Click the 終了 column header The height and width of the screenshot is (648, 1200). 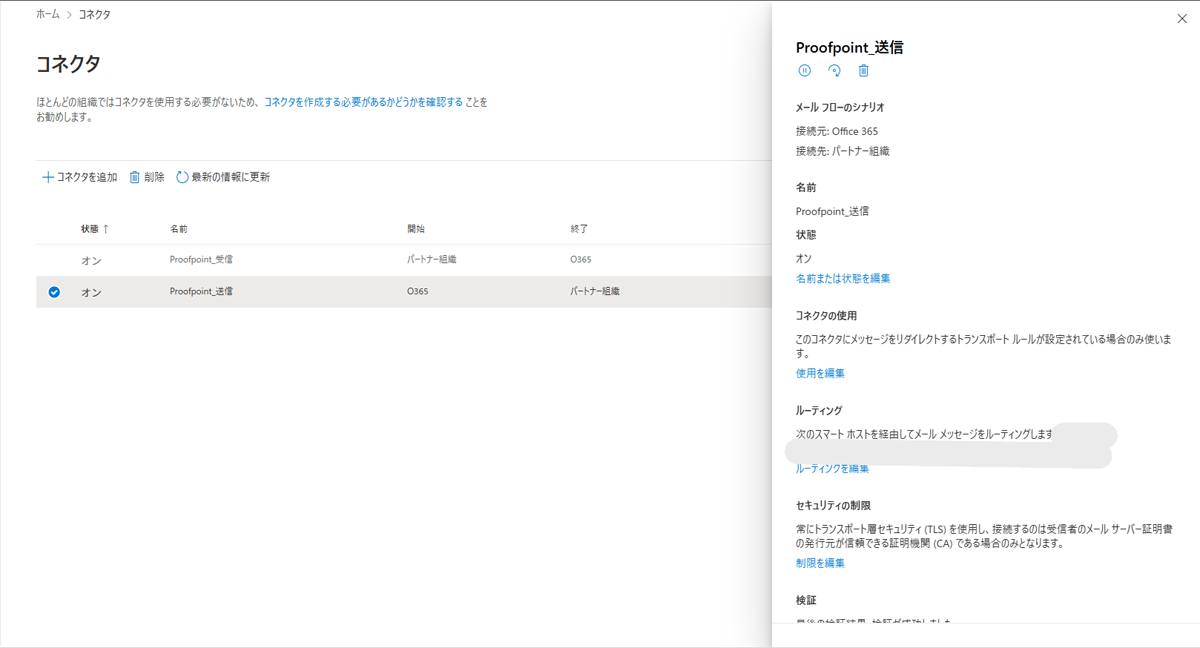coord(579,229)
